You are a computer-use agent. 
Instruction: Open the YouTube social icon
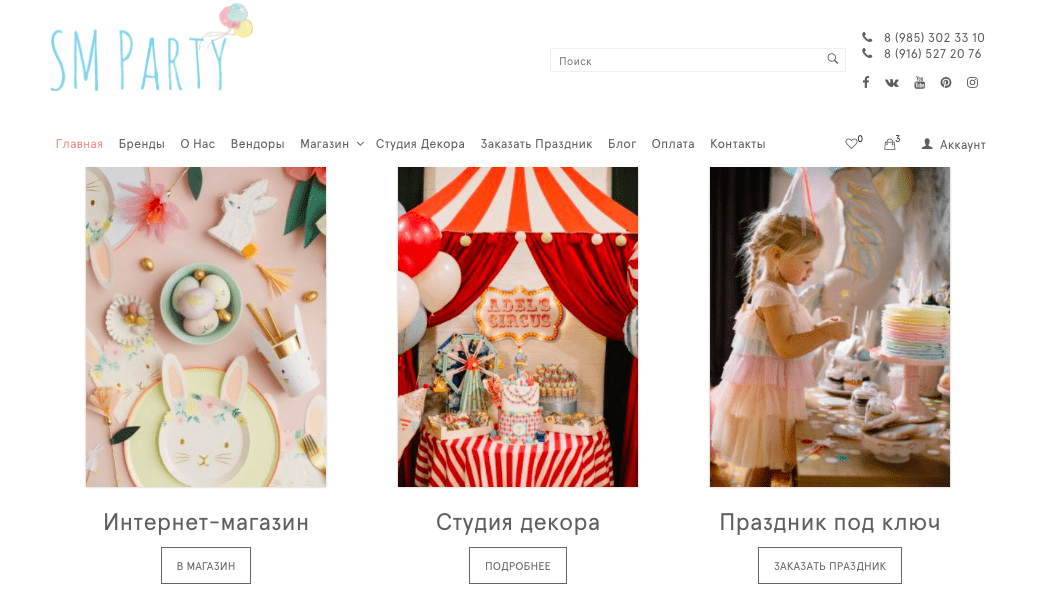click(920, 82)
